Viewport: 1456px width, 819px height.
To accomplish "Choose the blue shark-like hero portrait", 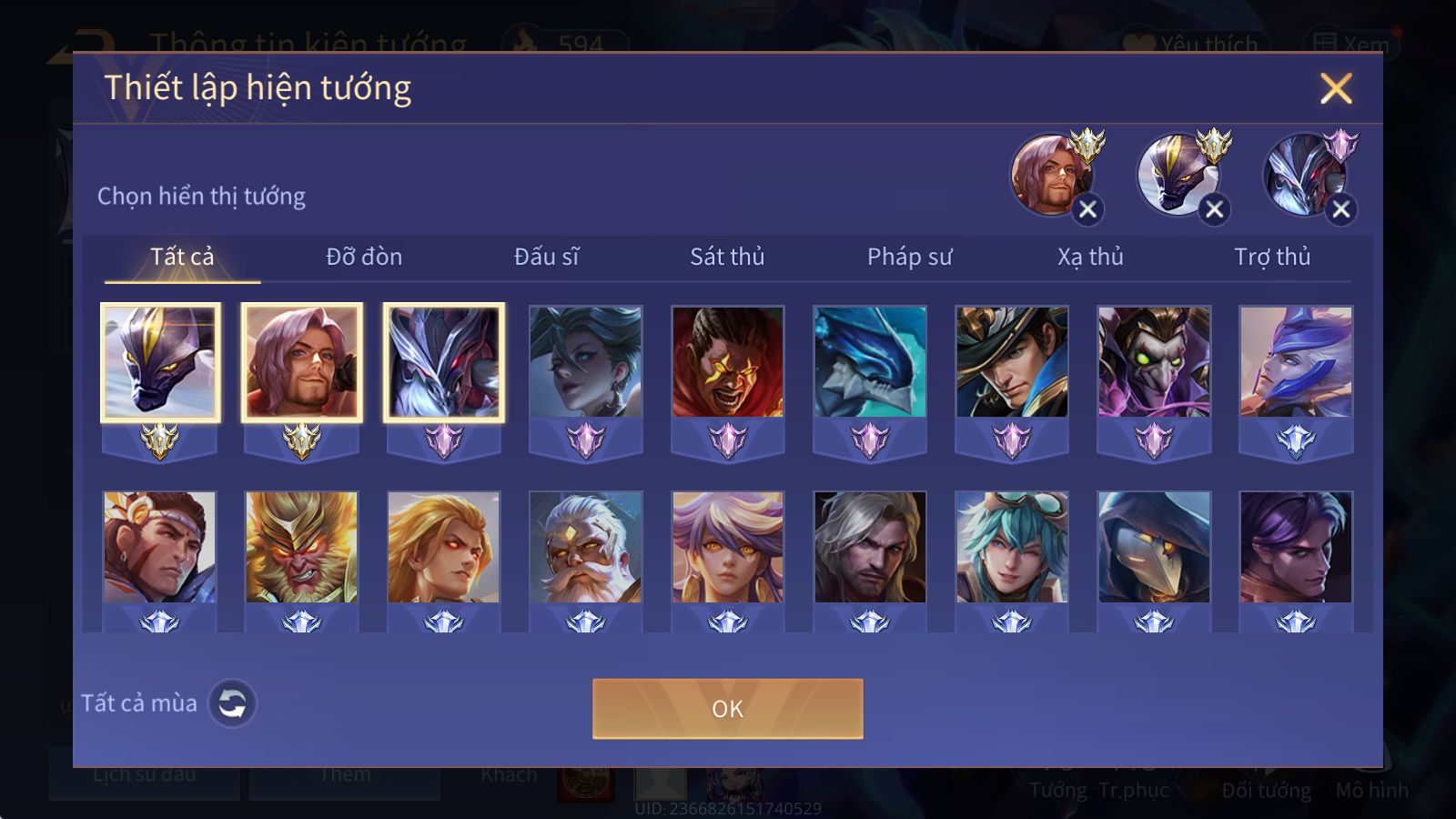I will (870, 362).
